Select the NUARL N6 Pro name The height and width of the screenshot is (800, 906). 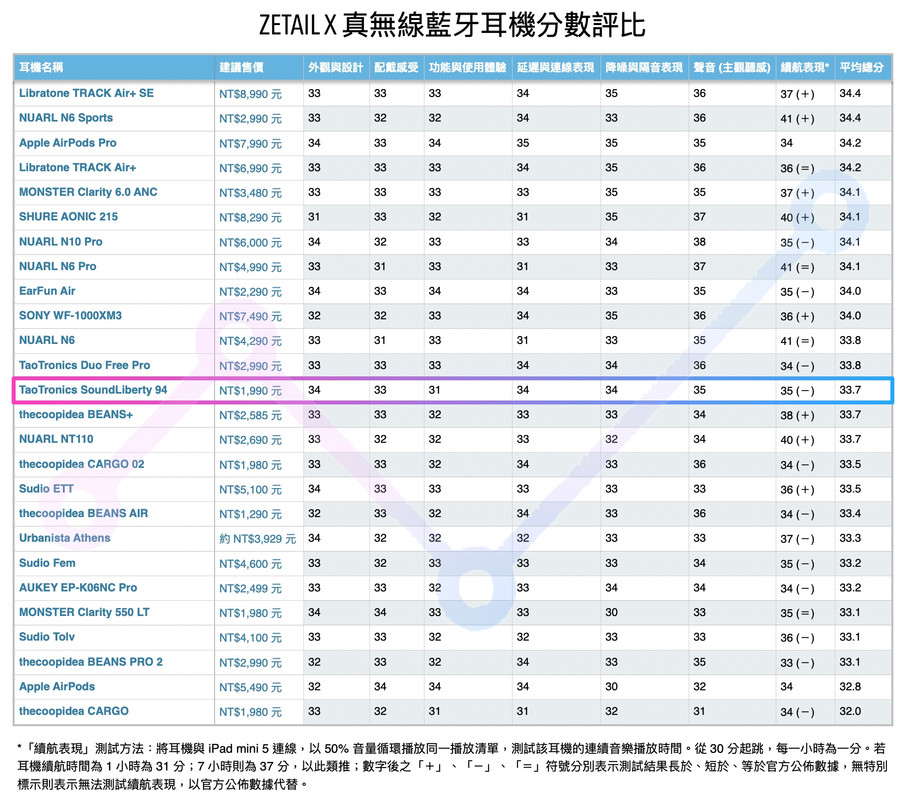coord(58,266)
